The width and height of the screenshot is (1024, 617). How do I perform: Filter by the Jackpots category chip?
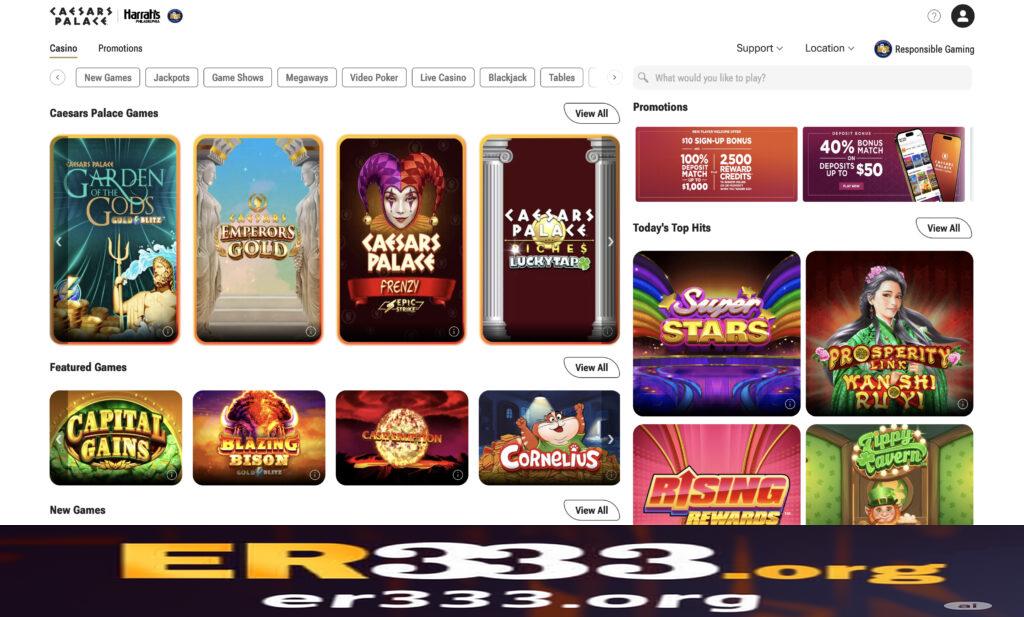coord(172,78)
